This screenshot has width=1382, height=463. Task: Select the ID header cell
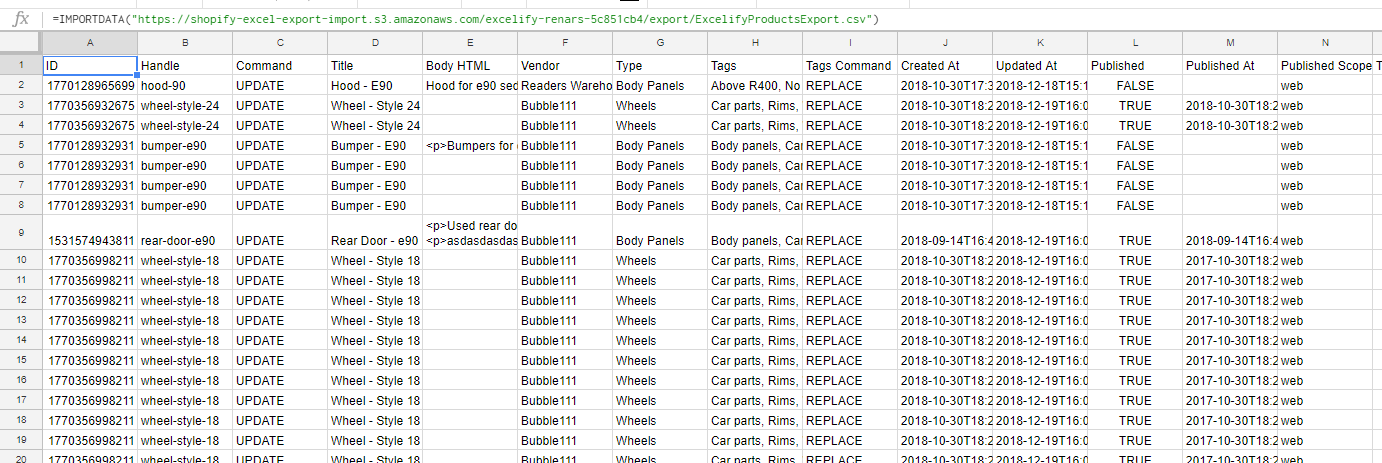(x=90, y=65)
